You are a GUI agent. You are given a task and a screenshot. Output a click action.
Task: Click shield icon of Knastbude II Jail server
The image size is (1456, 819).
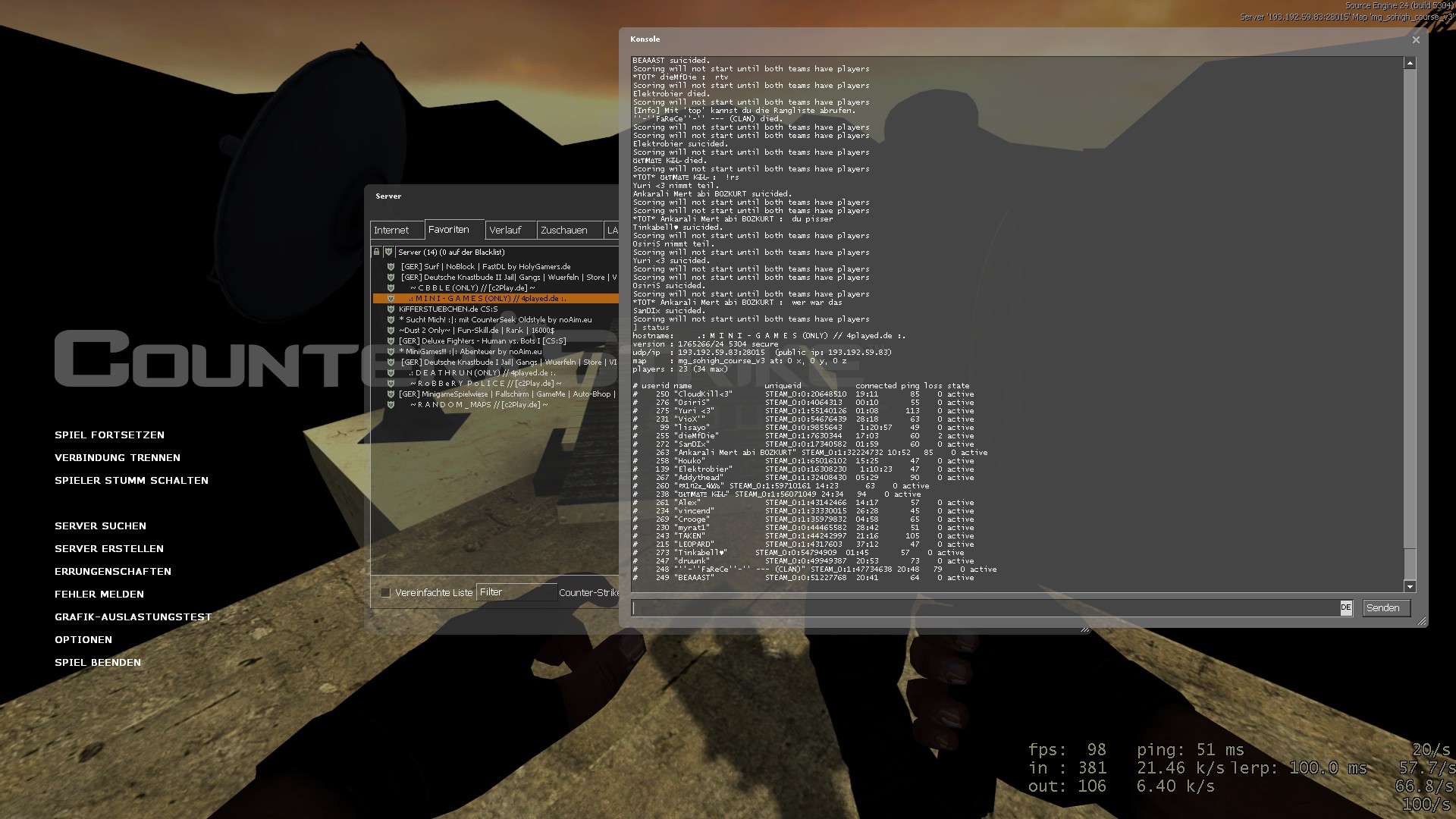coord(391,278)
